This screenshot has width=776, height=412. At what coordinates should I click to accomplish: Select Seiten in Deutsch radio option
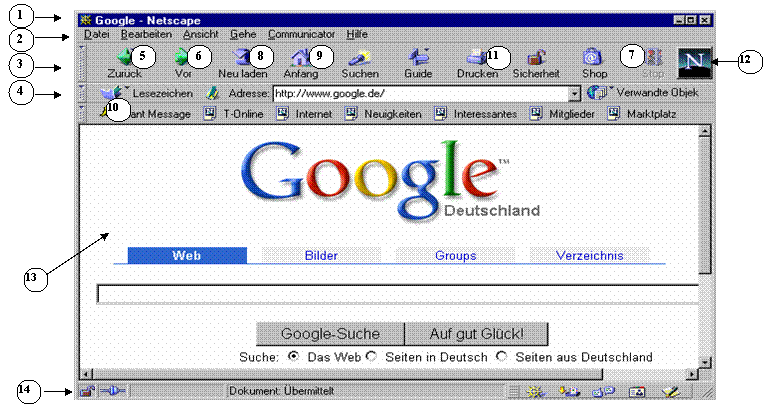click(371, 356)
